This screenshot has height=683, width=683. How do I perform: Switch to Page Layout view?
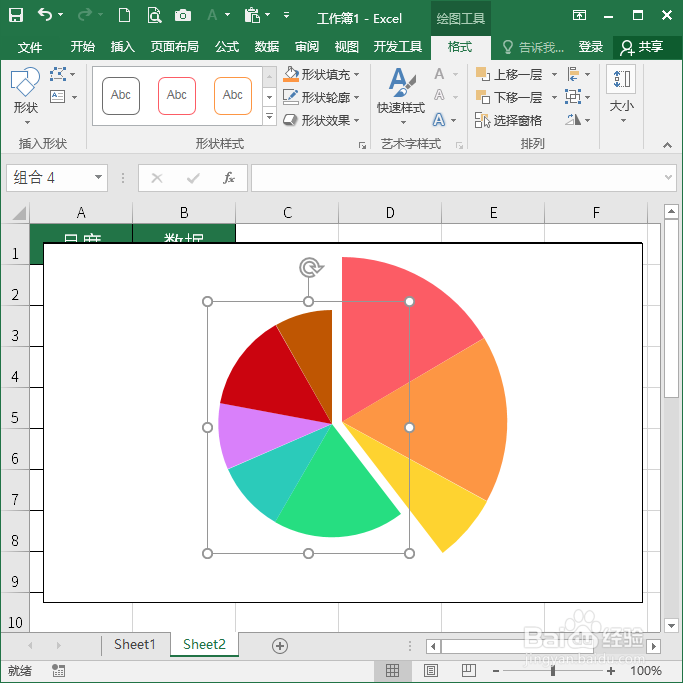coord(430,670)
